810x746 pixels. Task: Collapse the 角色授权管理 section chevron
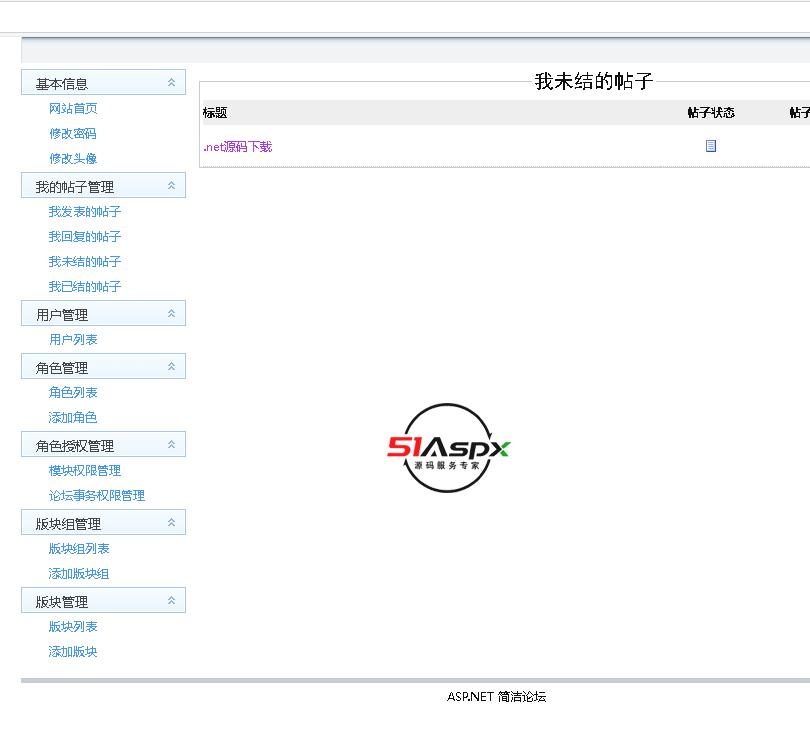click(172, 444)
